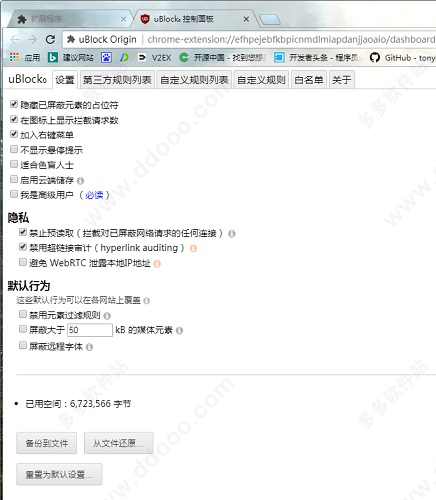Enable 屏蔽大于 media size checkbox
Screen dimensions: 436x500
click(23, 329)
